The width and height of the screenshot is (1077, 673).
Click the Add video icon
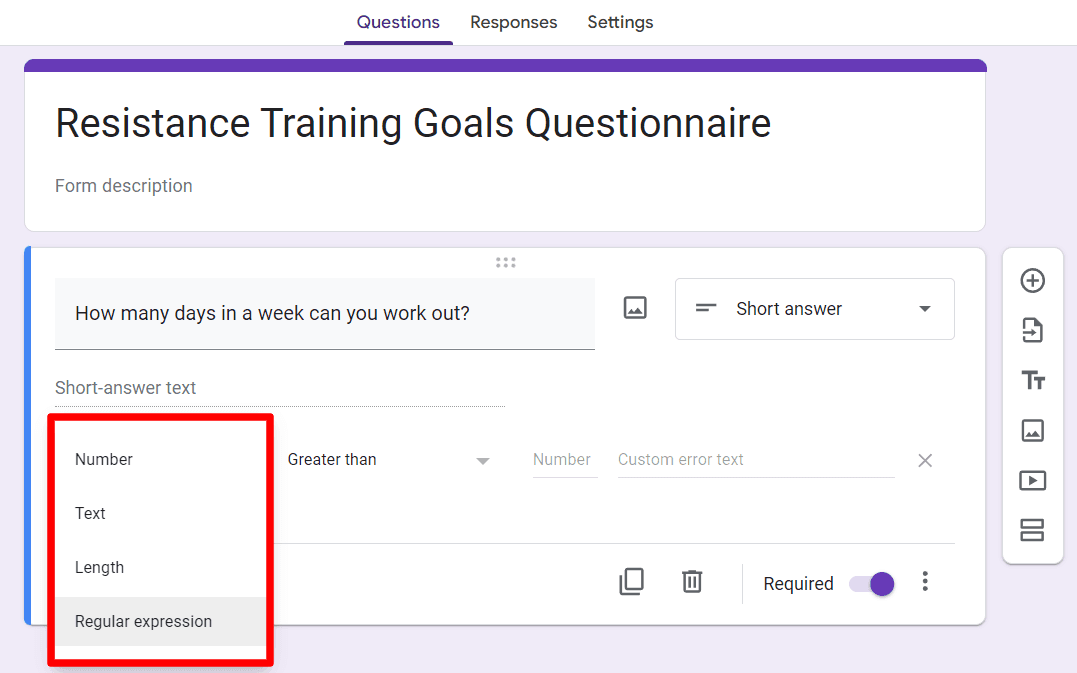(1032, 480)
